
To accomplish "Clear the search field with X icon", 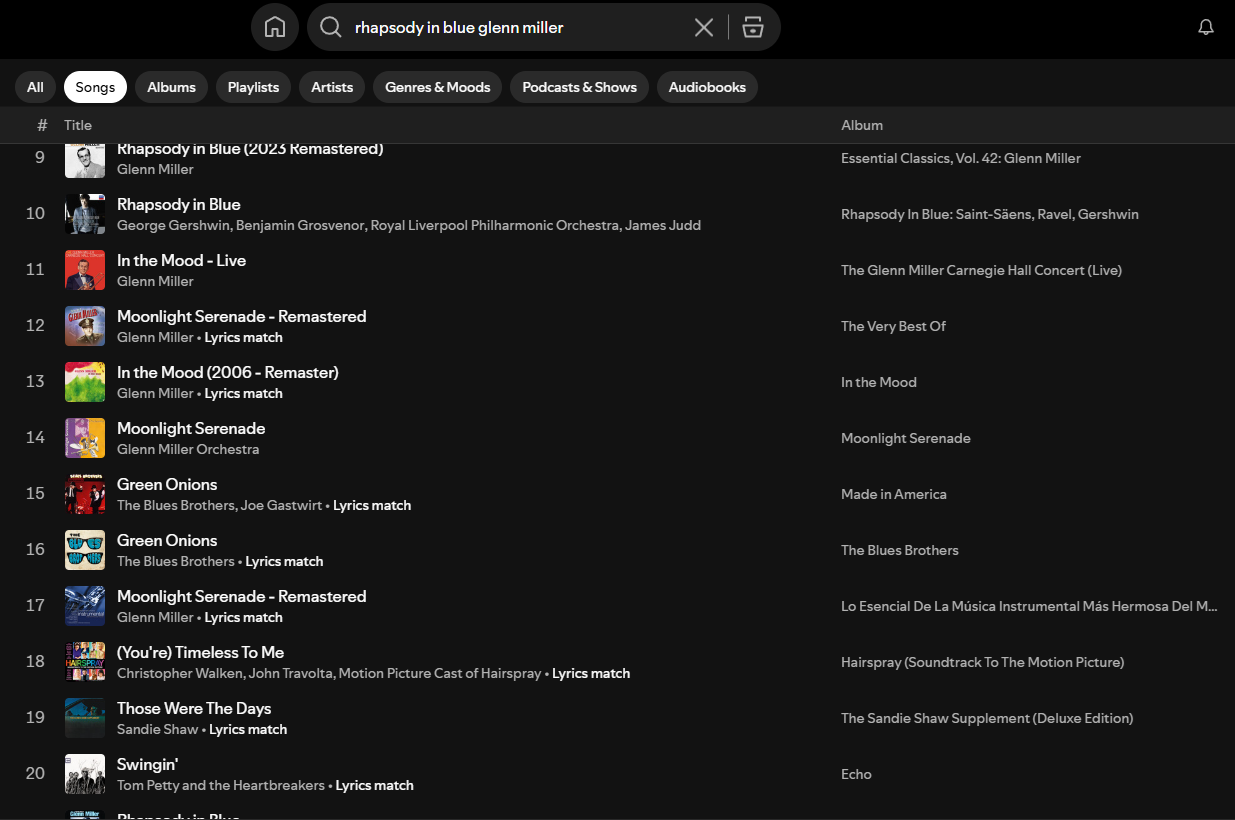I will pyautogui.click(x=704, y=27).
